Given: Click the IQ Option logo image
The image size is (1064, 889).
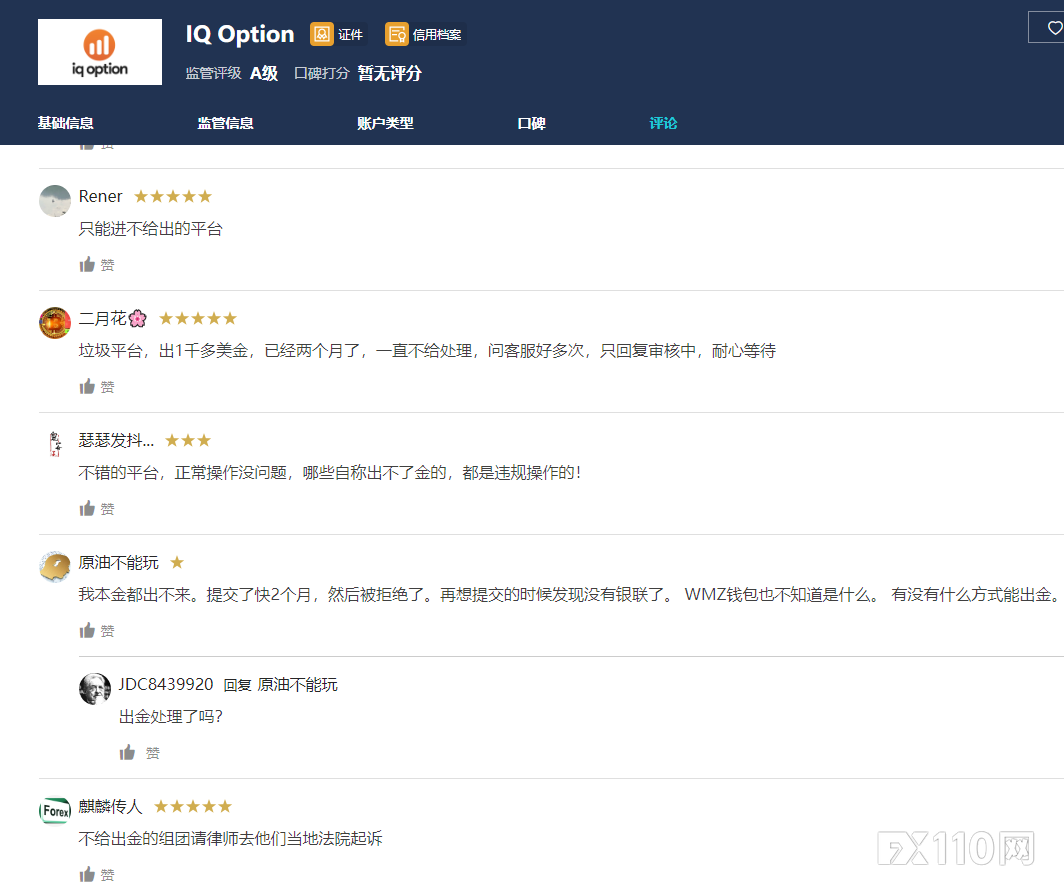Looking at the screenshot, I should (x=100, y=52).
